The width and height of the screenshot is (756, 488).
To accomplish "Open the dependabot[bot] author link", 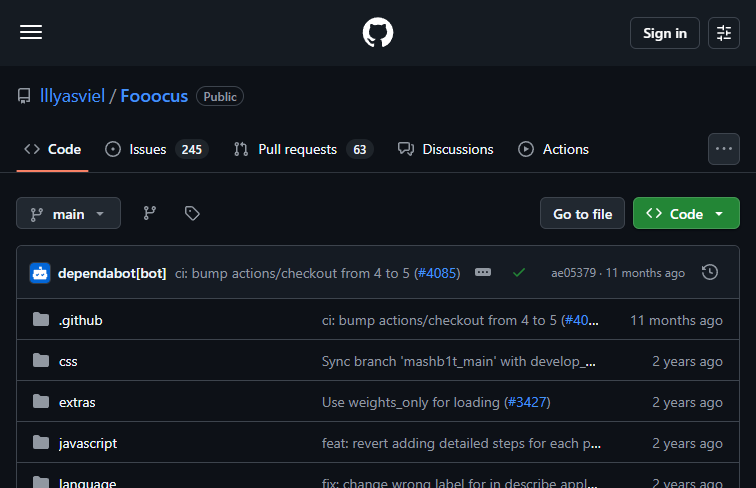I will point(112,273).
